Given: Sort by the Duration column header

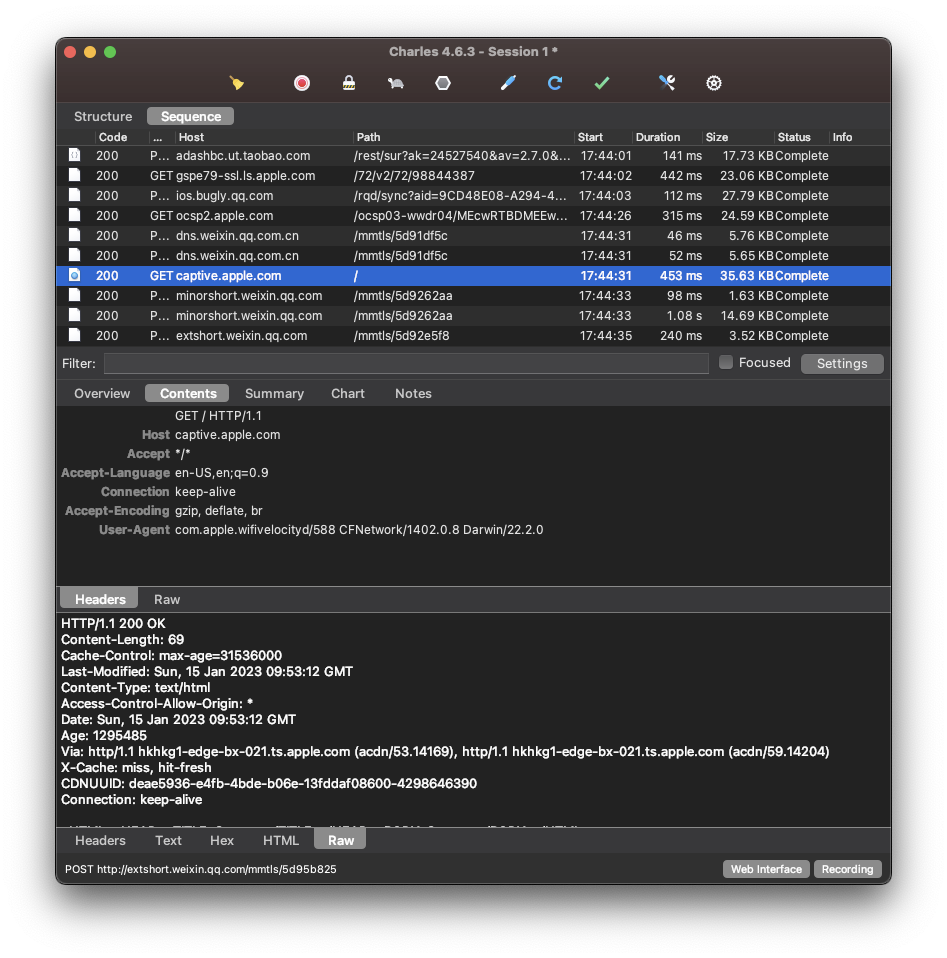Looking at the screenshot, I should pos(658,137).
